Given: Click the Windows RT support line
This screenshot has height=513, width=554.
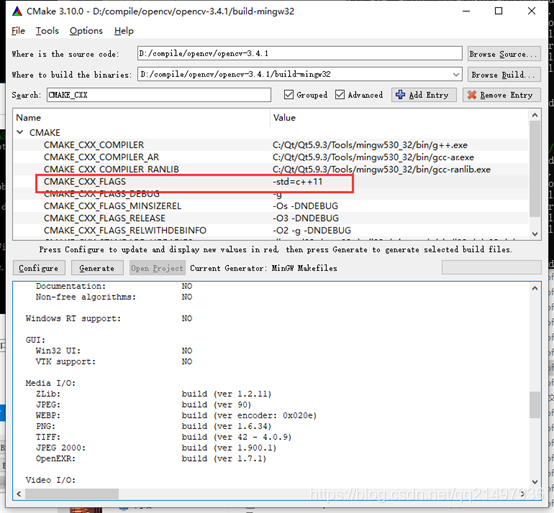Looking at the screenshot, I should click(109, 318).
